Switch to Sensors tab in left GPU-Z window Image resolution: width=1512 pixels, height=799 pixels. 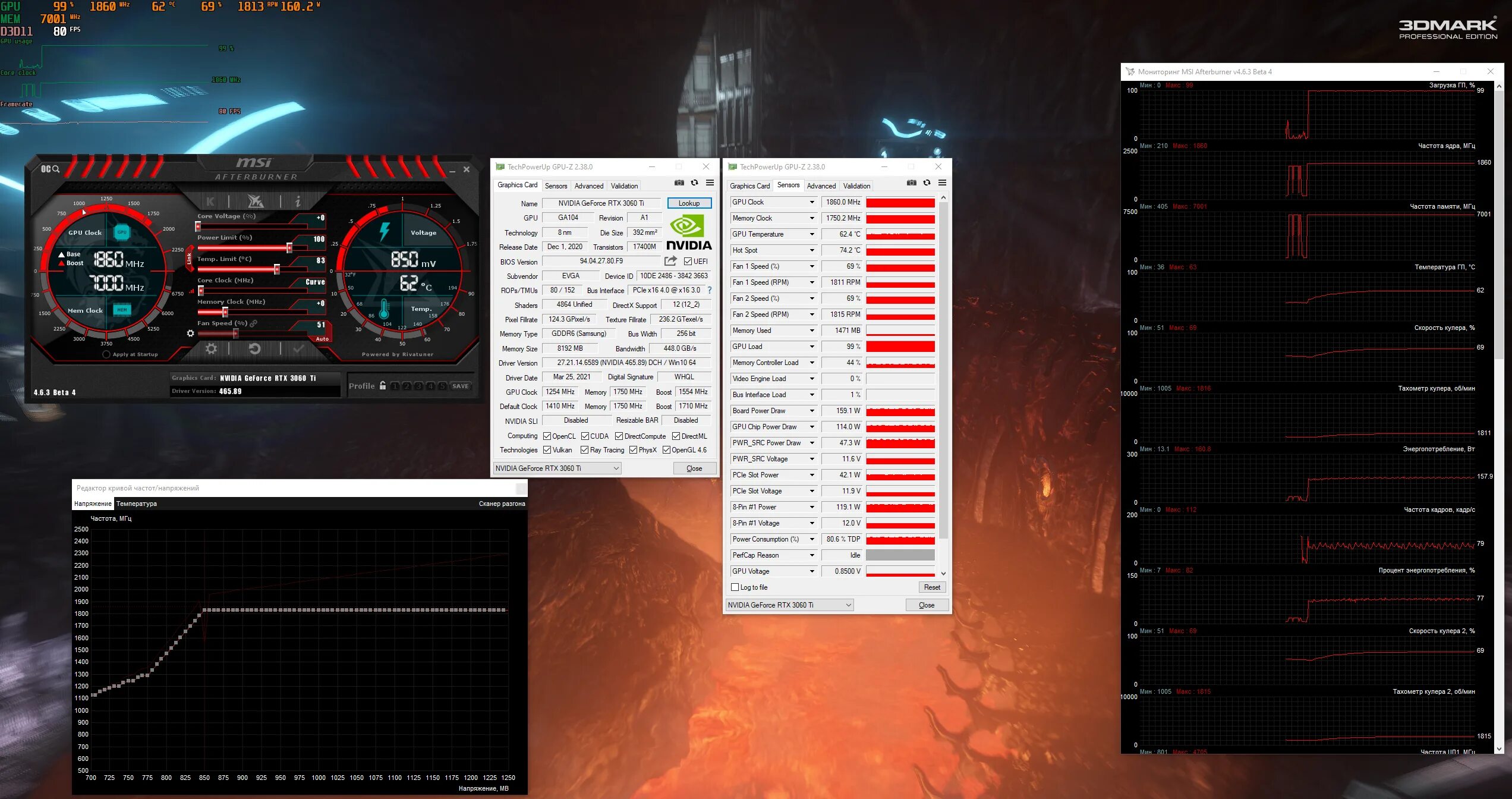(x=556, y=186)
